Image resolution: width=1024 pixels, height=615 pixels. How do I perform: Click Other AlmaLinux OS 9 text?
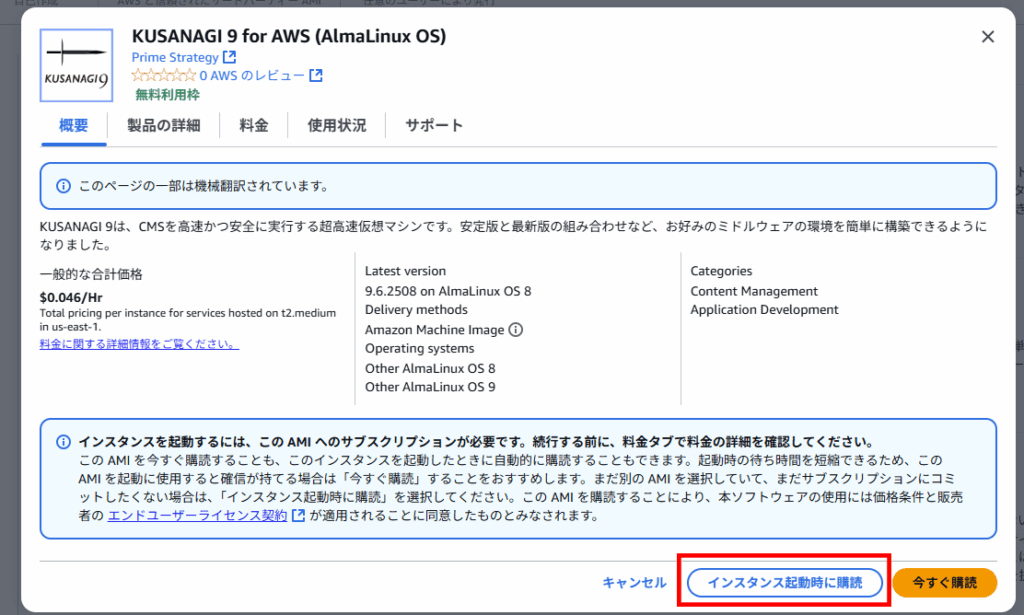(x=430, y=387)
